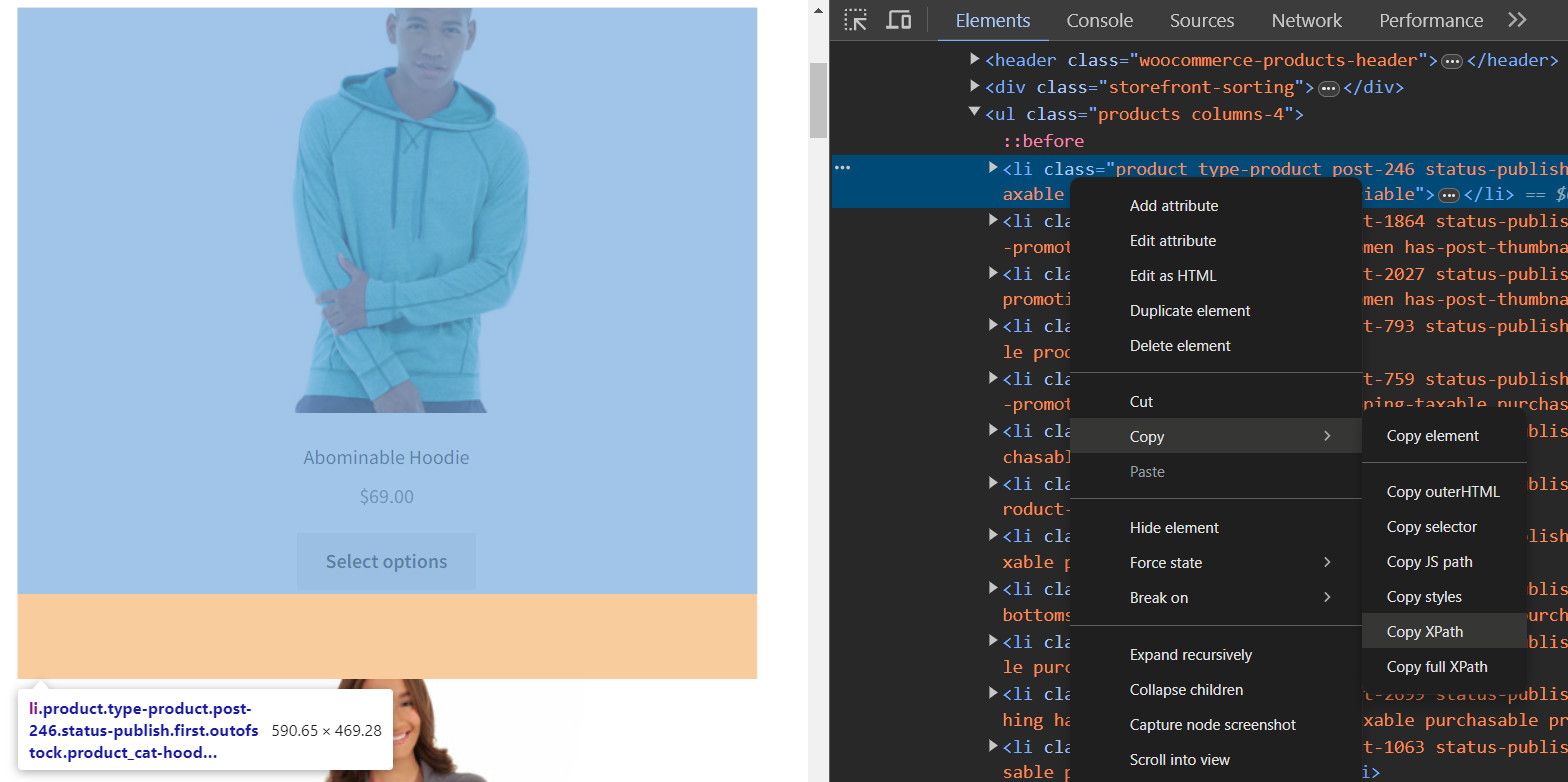Viewport: 1568px width, 782px height.
Task: Choose Cut from context menu
Action: pyautogui.click(x=1216, y=402)
